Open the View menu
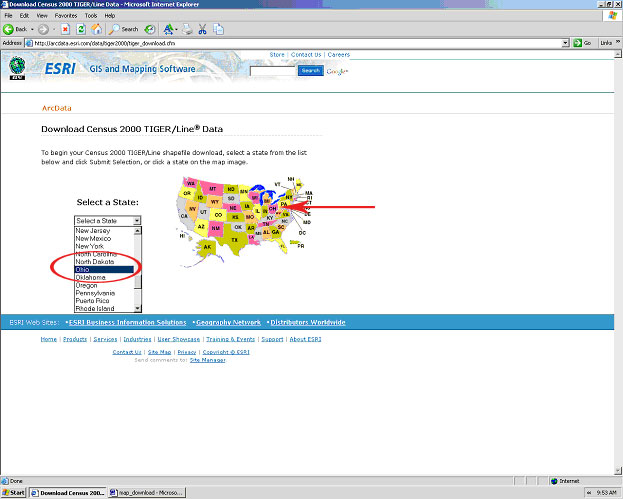This screenshot has width=623, height=499. (x=42, y=16)
